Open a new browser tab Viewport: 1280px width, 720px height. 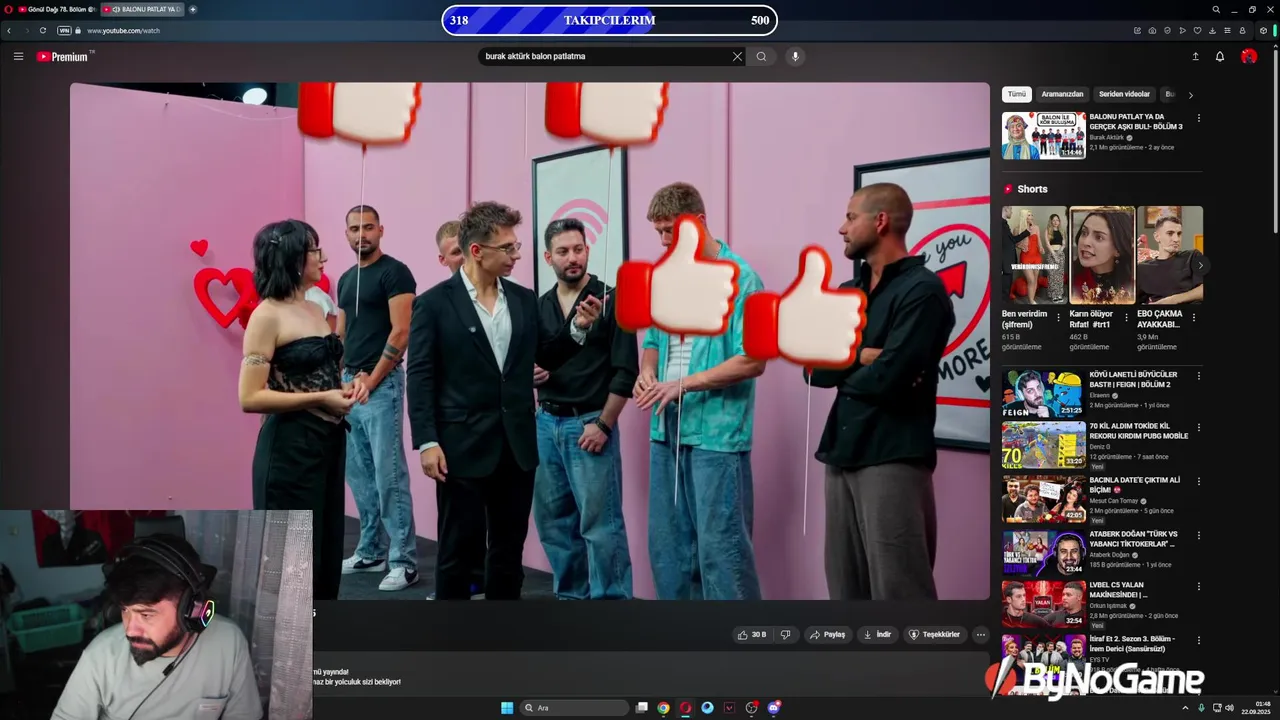pyautogui.click(x=193, y=9)
